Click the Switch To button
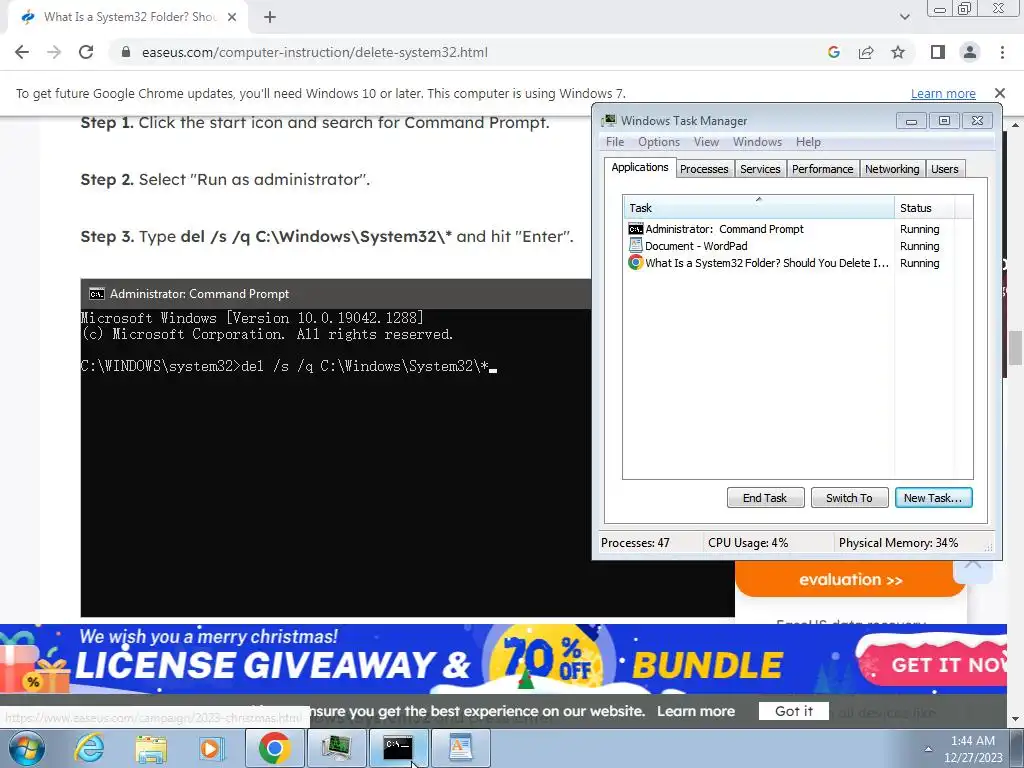 (849, 498)
